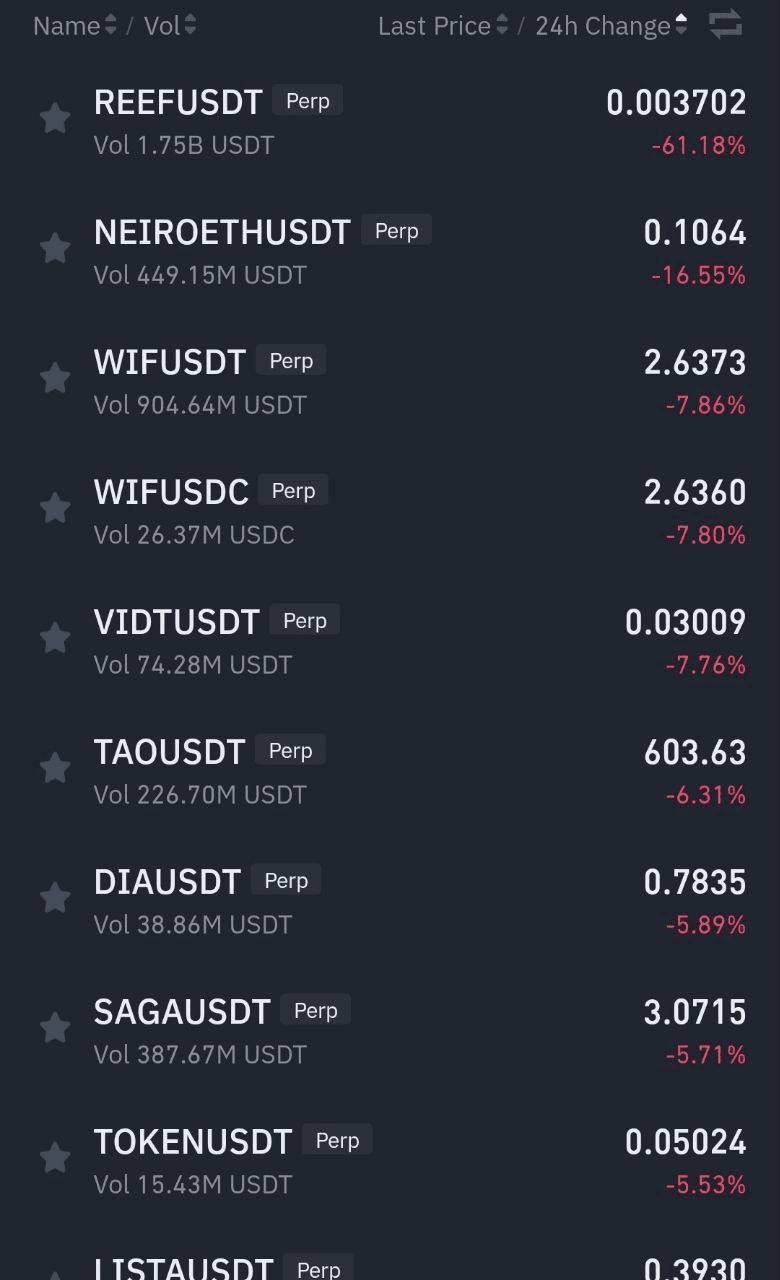This screenshot has width=780, height=1280.
Task: Favorite REEFUSDT with its star icon
Action: [x=55, y=118]
